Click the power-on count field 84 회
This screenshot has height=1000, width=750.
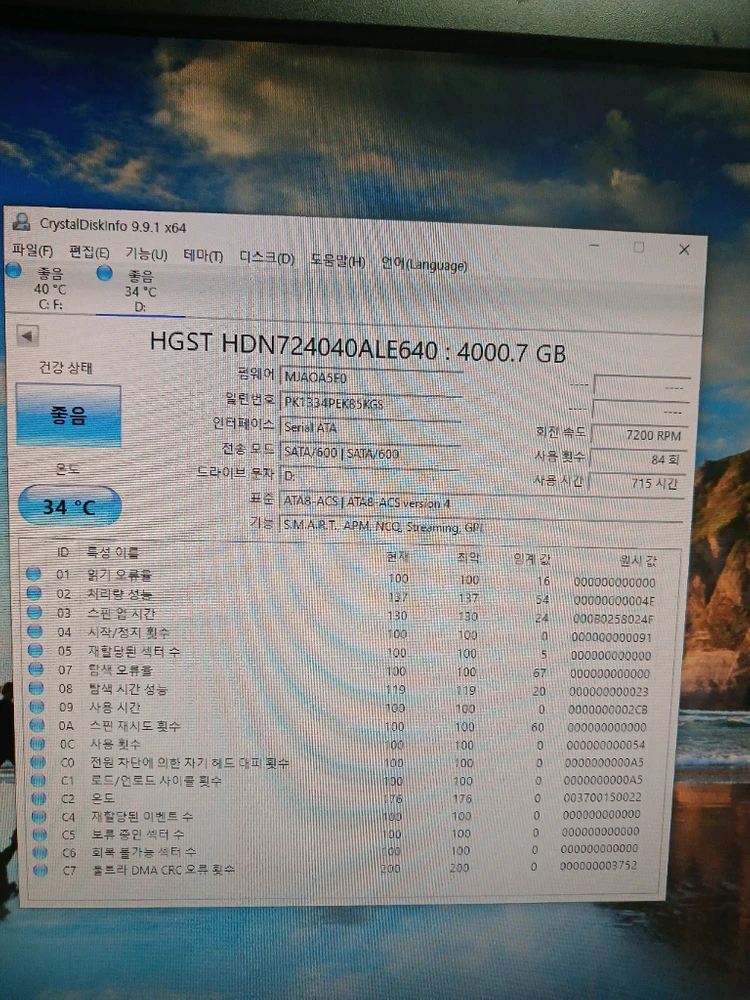pyautogui.click(x=639, y=459)
